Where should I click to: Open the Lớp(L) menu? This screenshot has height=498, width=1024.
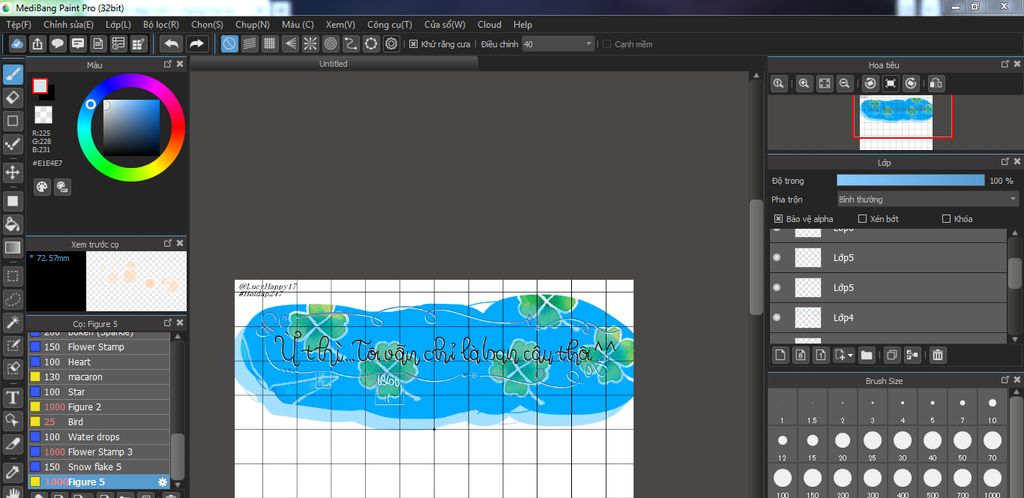118,25
